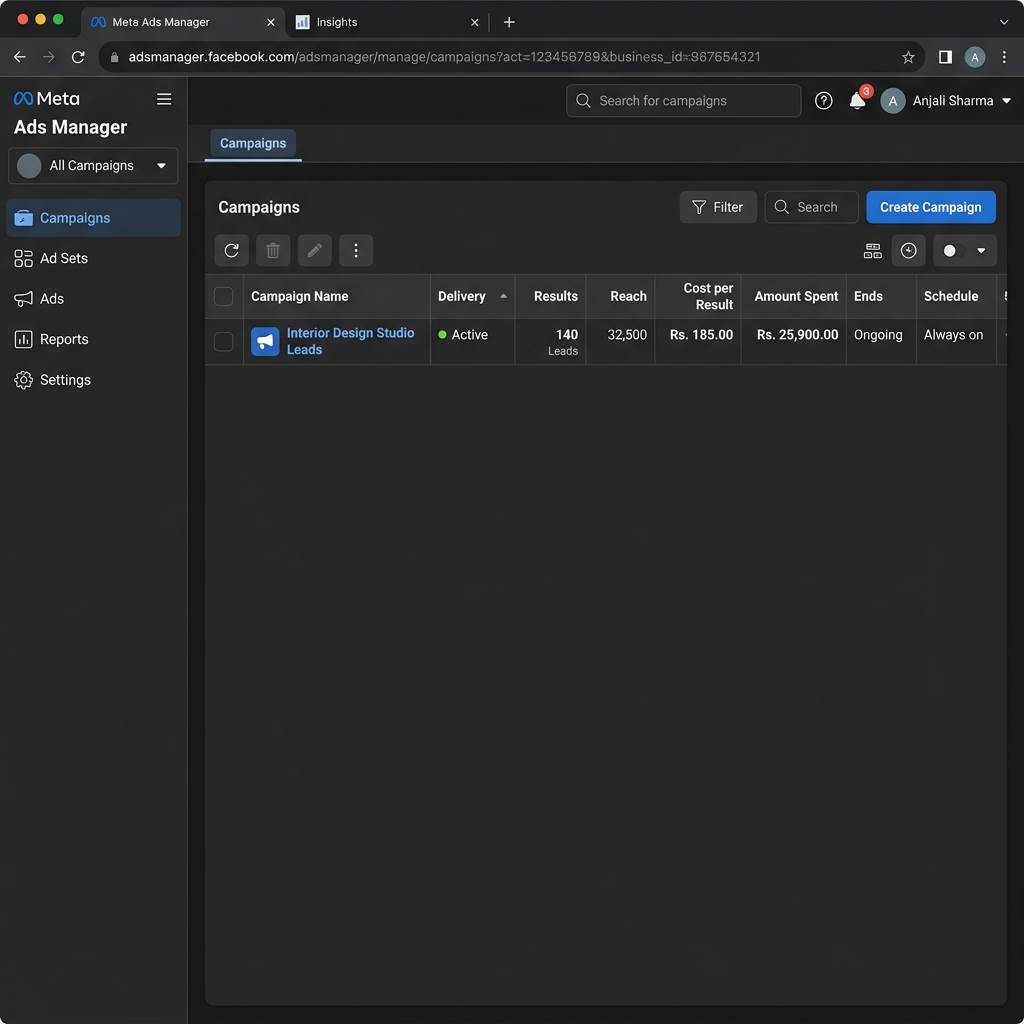The height and width of the screenshot is (1024, 1024).
Task: Toggle the view switch with dropdown arrow
Action: tap(965, 250)
